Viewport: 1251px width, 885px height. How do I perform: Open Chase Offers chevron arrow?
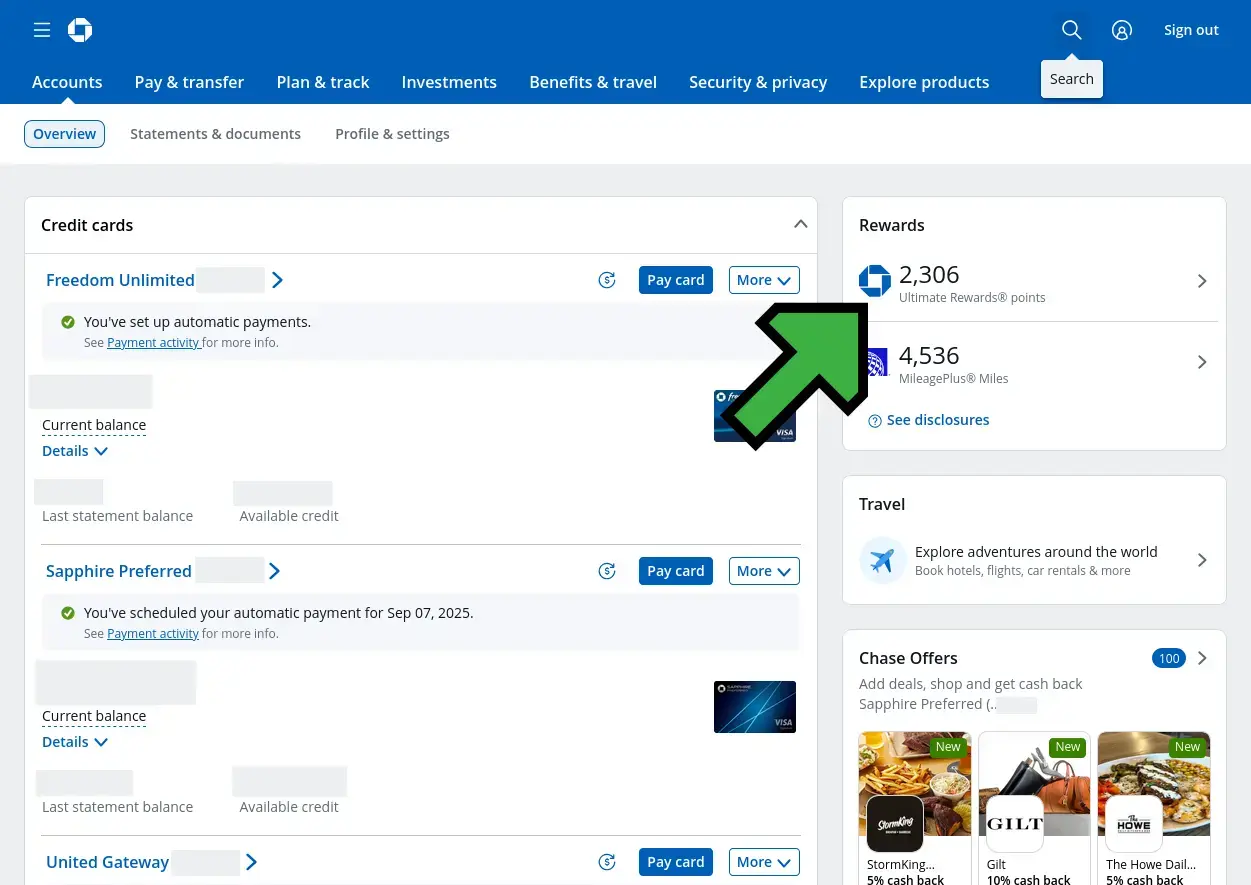[x=1202, y=658]
